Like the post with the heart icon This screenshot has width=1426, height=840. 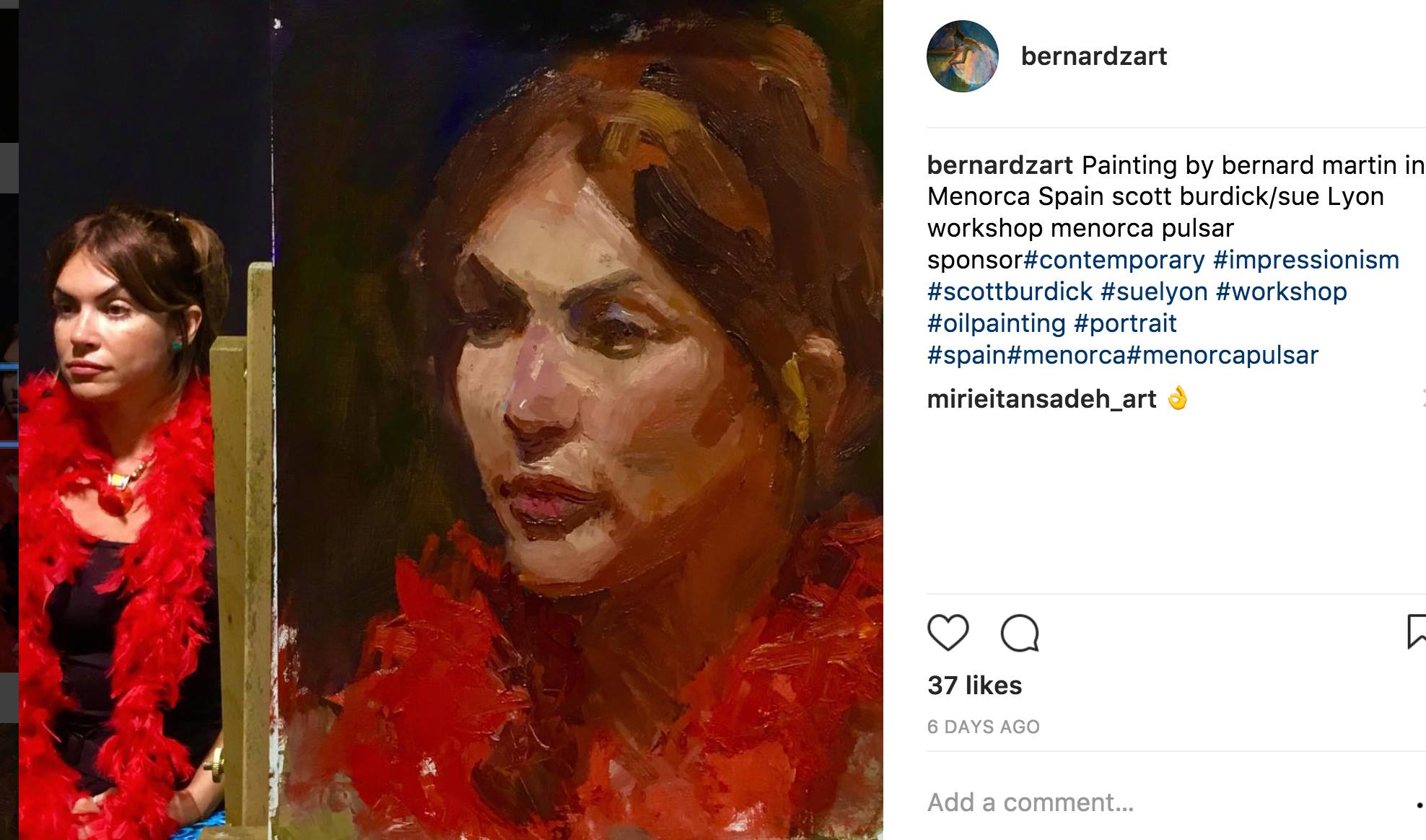[948, 633]
